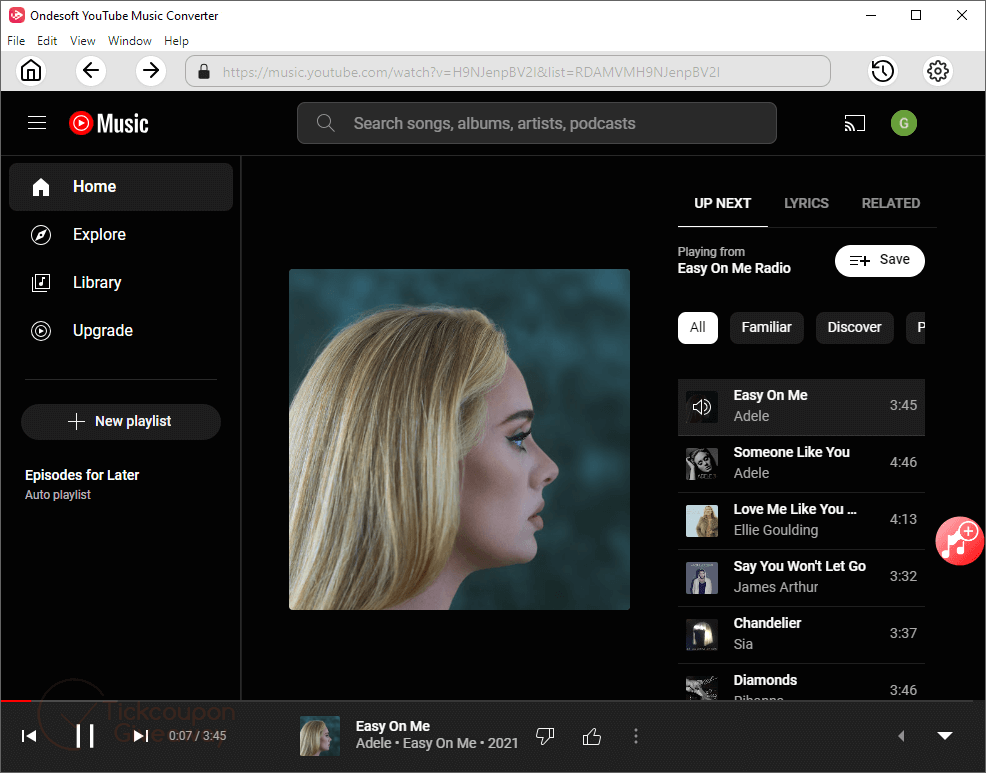Click the speaker icon on Easy On Me row
The image size is (986, 773).
click(702, 407)
